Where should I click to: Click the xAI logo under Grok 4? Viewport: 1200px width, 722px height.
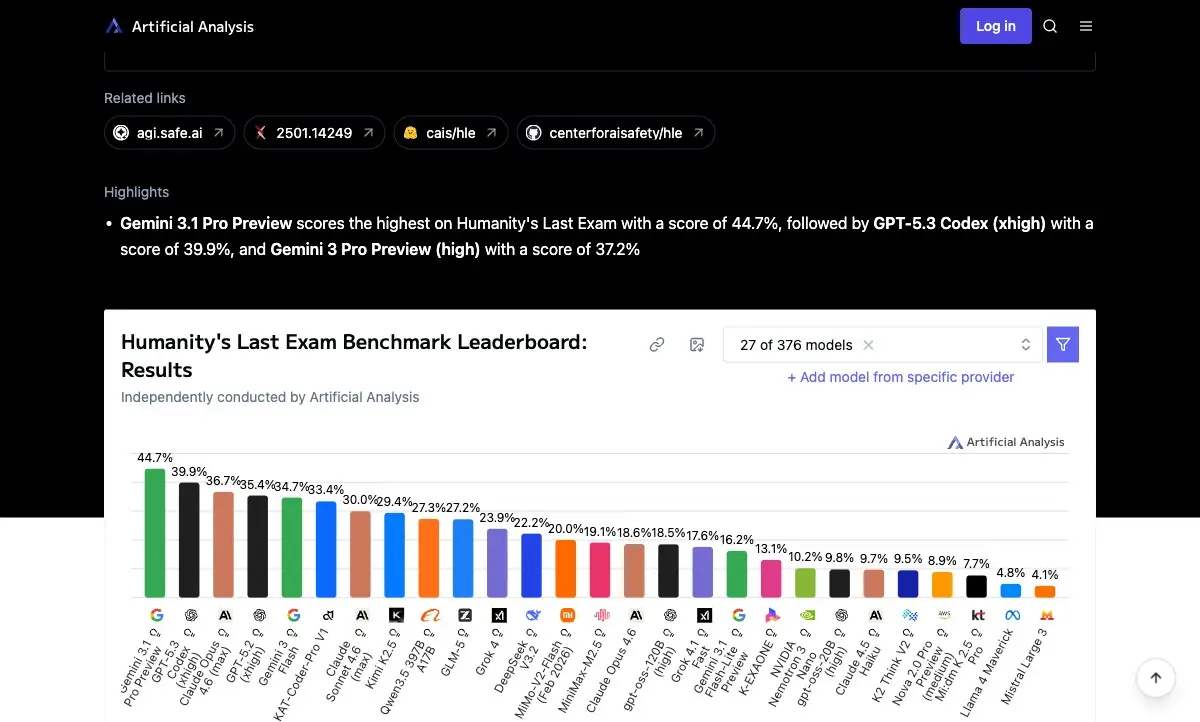[497, 615]
